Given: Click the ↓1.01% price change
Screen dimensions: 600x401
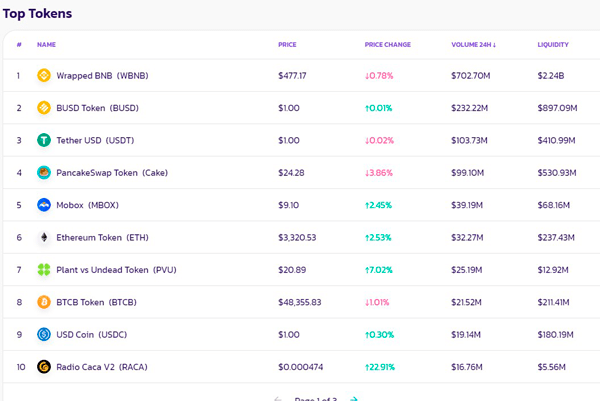Looking at the screenshot, I should [377, 302].
